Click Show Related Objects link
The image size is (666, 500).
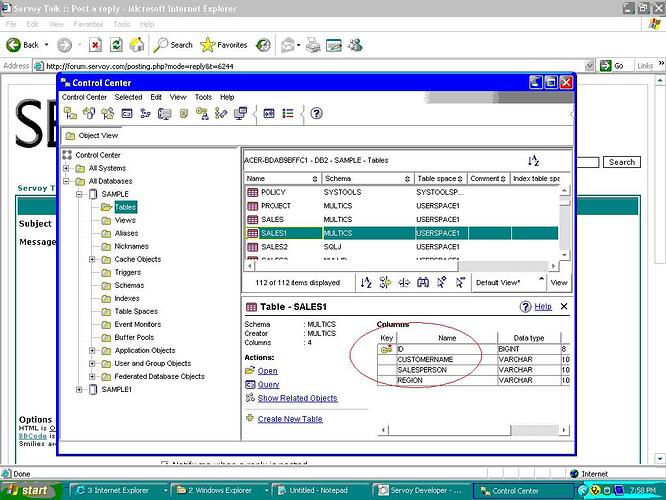(297, 398)
